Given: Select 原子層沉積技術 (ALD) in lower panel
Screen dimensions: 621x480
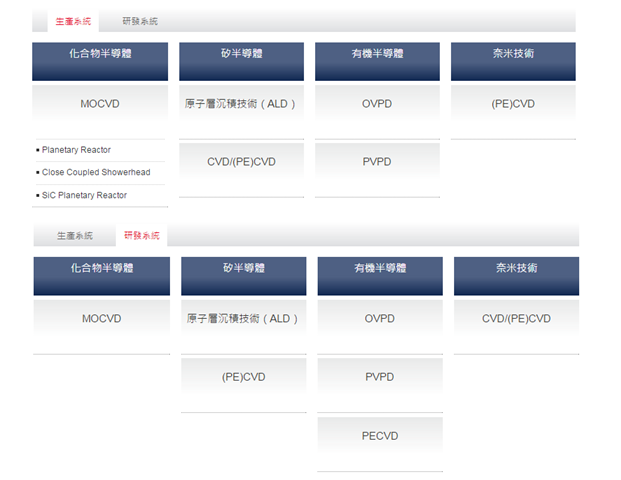Looking at the screenshot, I should (243, 319).
